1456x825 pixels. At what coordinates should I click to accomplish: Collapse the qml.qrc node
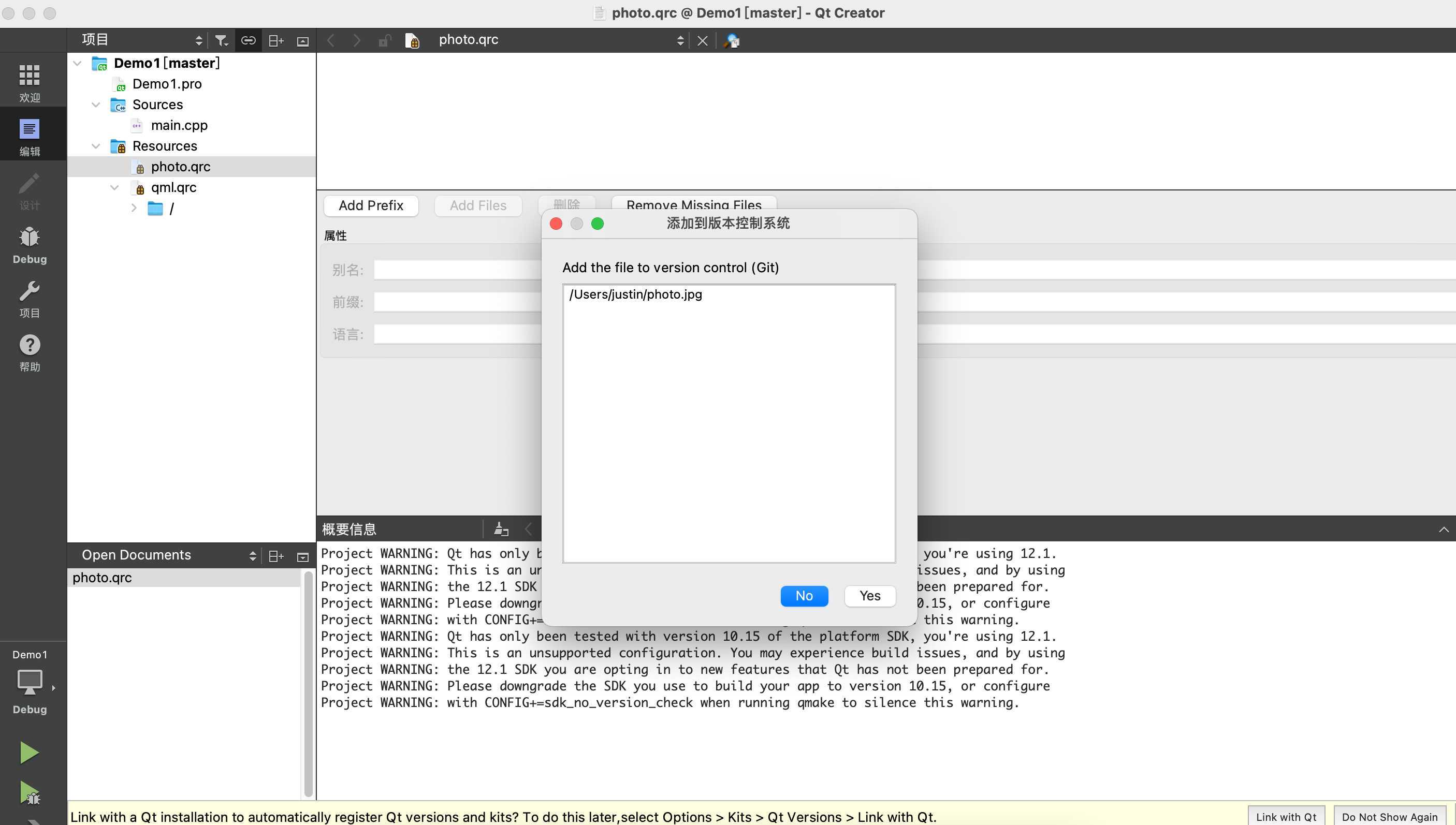tap(114, 187)
